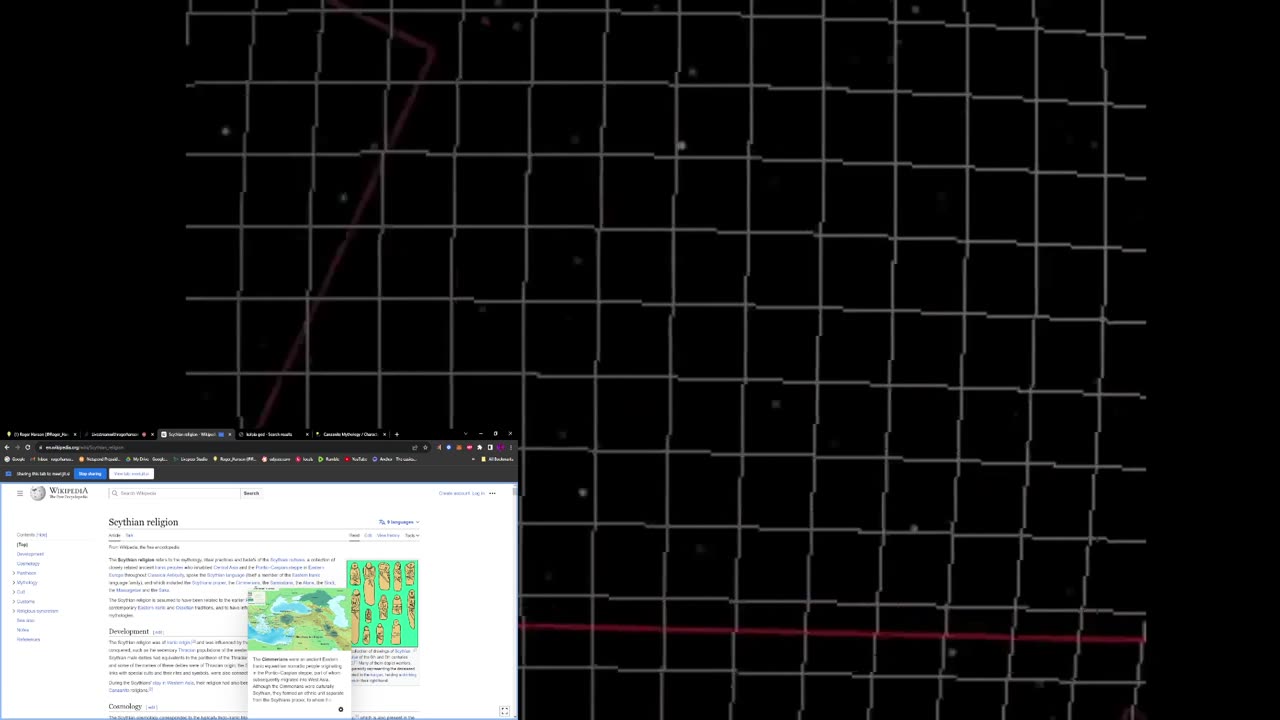Go to Development in contents sidebar
The width and height of the screenshot is (1280, 720).
pyautogui.click(x=30, y=554)
